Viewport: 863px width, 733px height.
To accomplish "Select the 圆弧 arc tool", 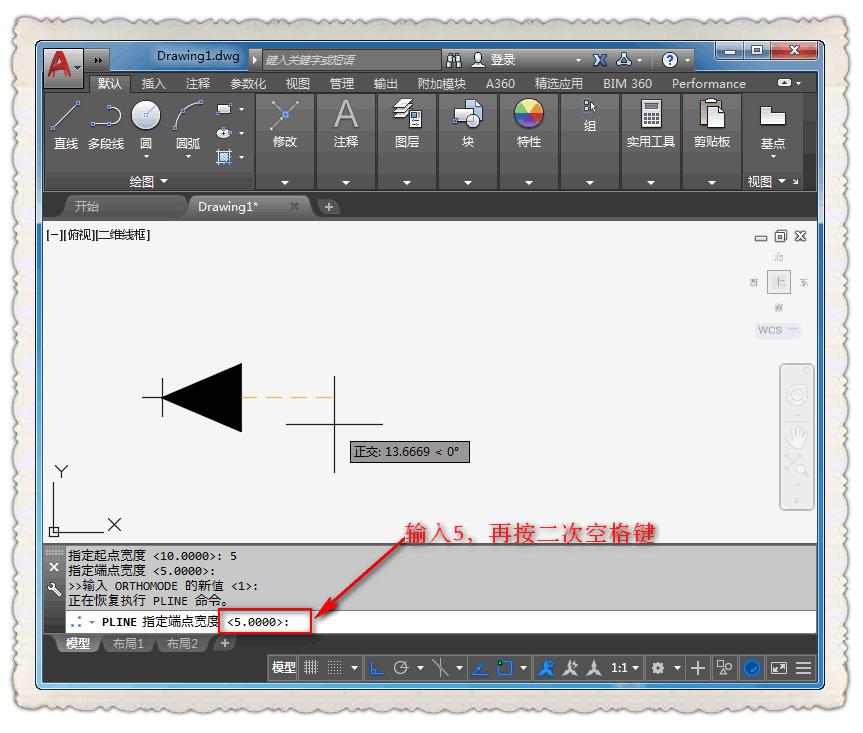I will (x=188, y=125).
